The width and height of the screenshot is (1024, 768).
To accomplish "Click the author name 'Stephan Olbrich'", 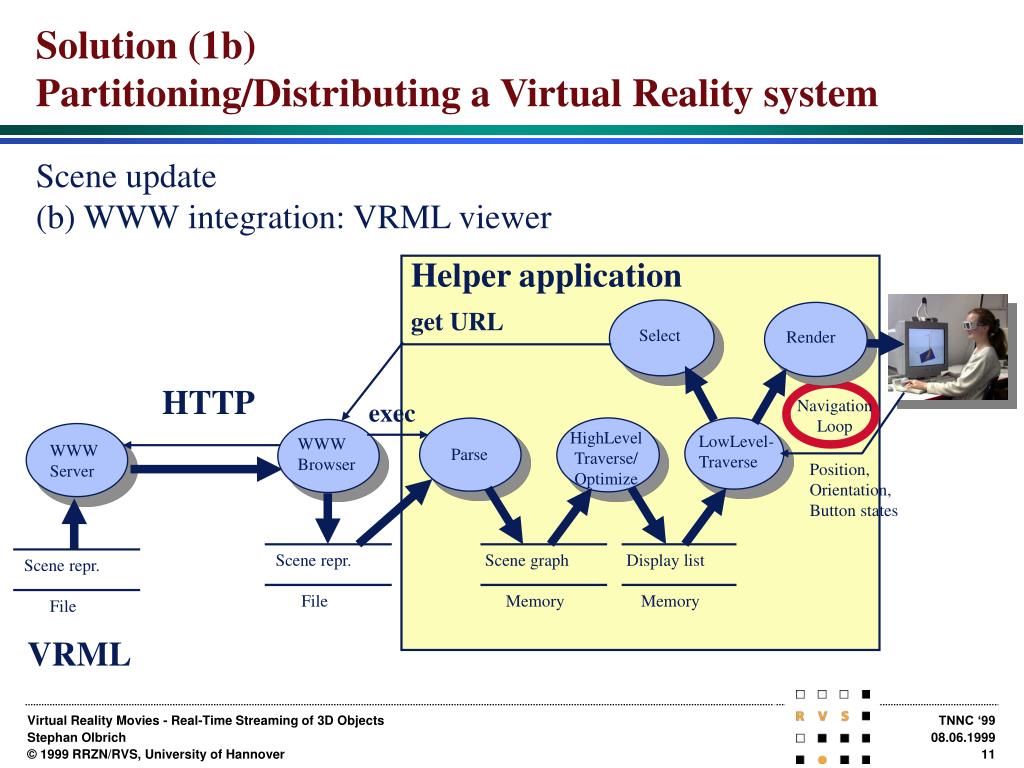I will coord(76,737).
